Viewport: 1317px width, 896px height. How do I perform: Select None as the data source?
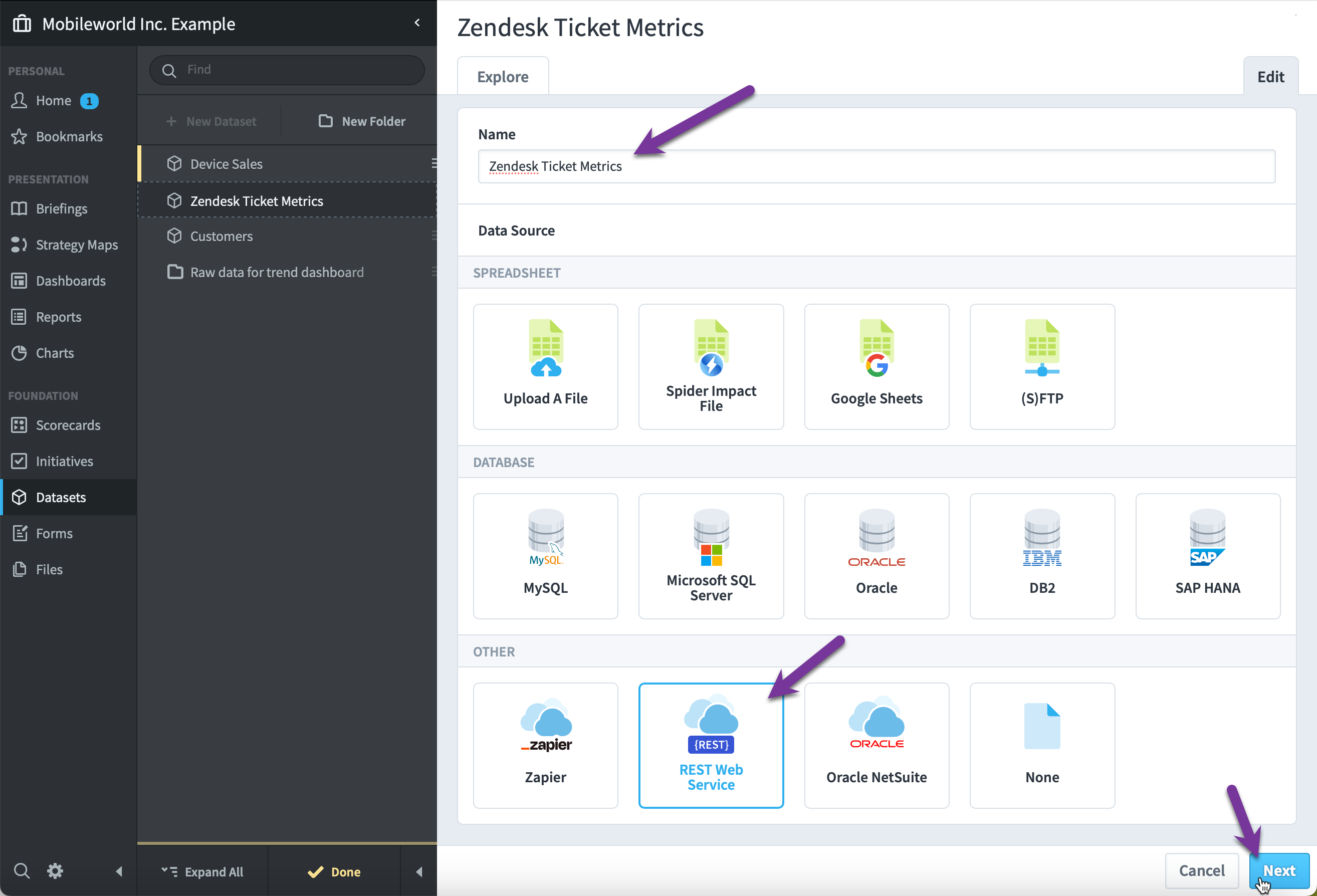click(x=1041, y=745)
